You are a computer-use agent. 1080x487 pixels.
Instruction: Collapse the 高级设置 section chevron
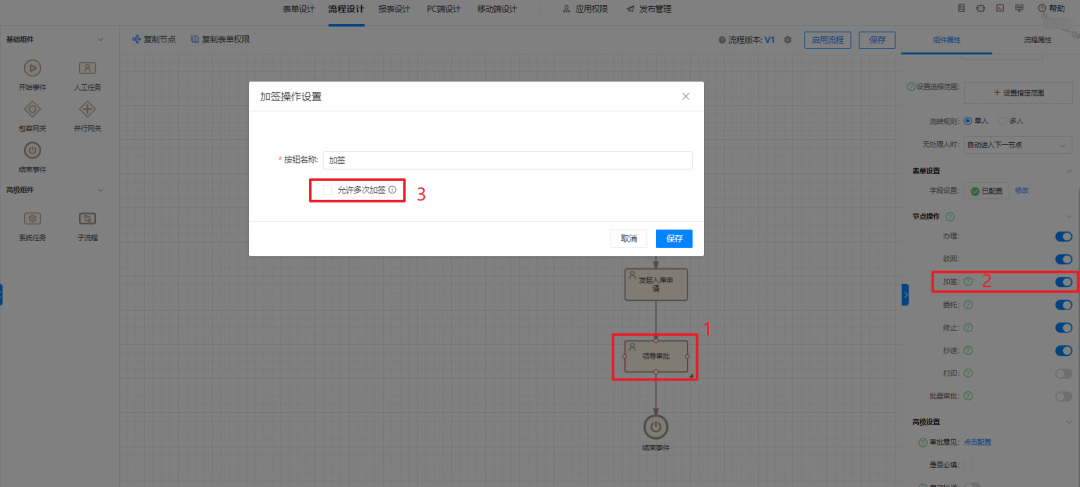(1068, 422)
